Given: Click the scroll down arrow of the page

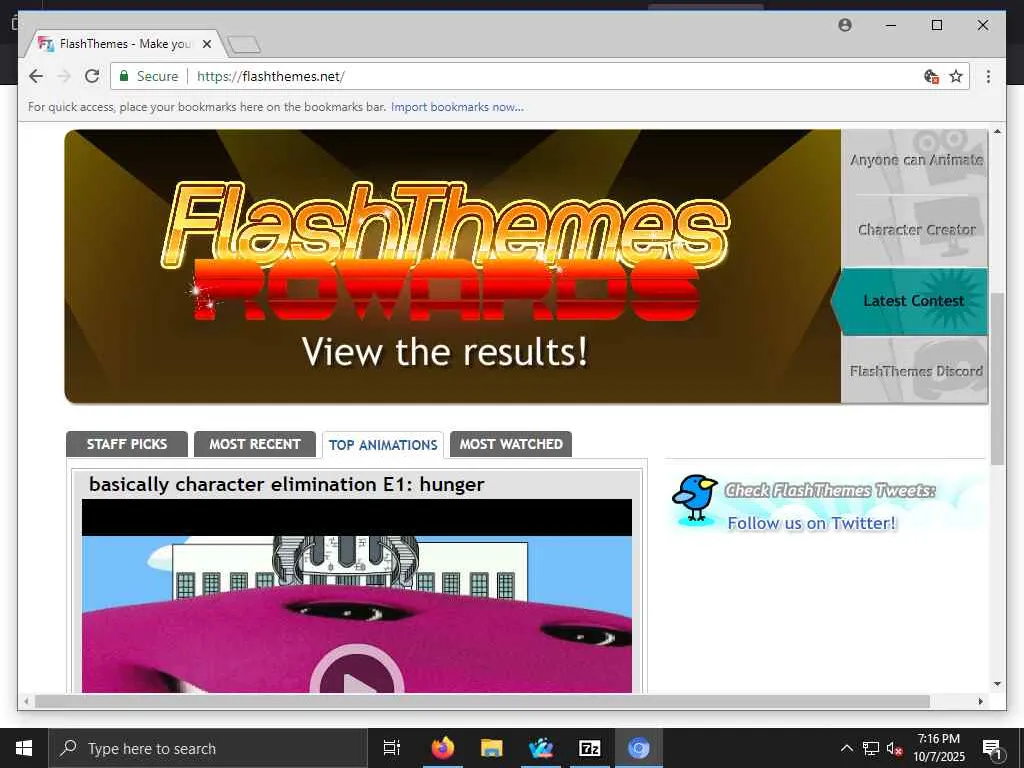Looking at the screenshot, I should click(997, 684).
